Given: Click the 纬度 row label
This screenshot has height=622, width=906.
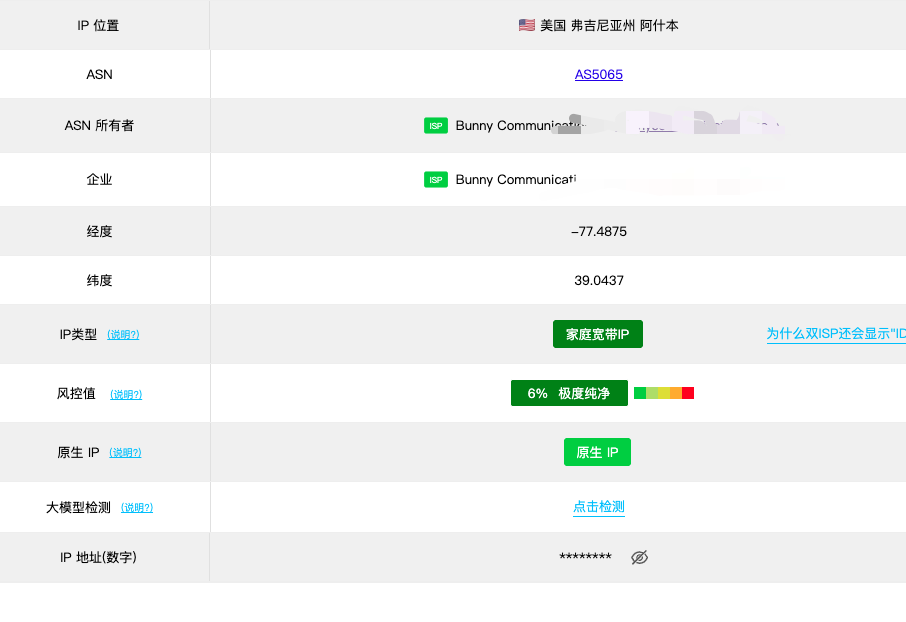Looking at the screenshot, I should (x=99, y=281).
